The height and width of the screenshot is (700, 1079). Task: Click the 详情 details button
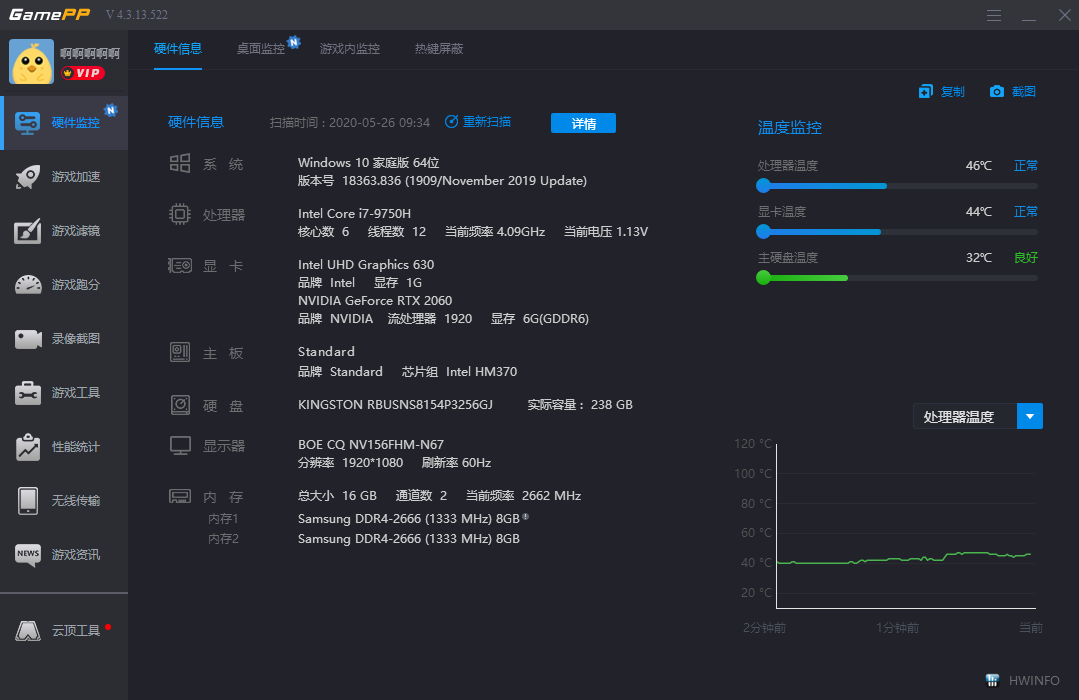583,123
